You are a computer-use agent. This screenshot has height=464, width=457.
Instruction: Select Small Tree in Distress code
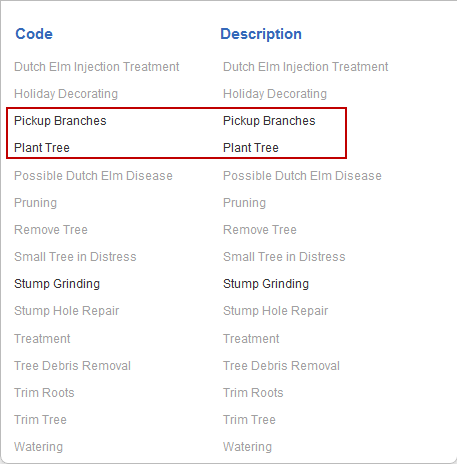(x=75, y=257)
